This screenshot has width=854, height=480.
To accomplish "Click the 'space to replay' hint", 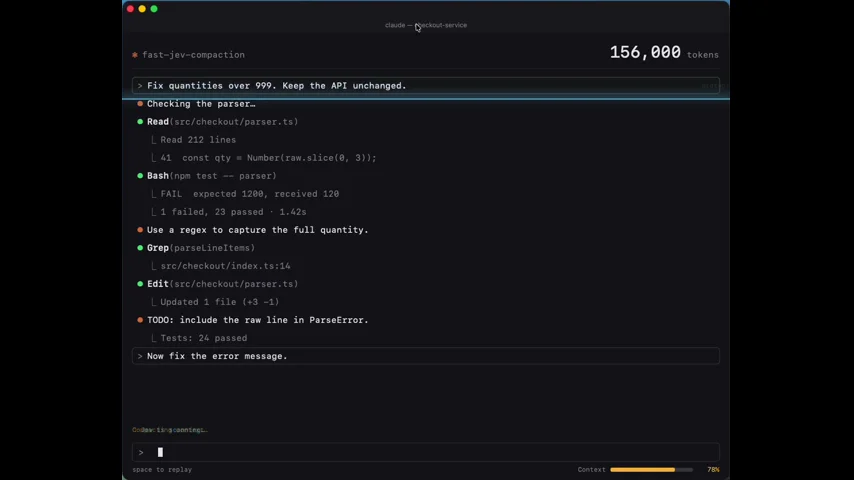I will coord(162,470).
